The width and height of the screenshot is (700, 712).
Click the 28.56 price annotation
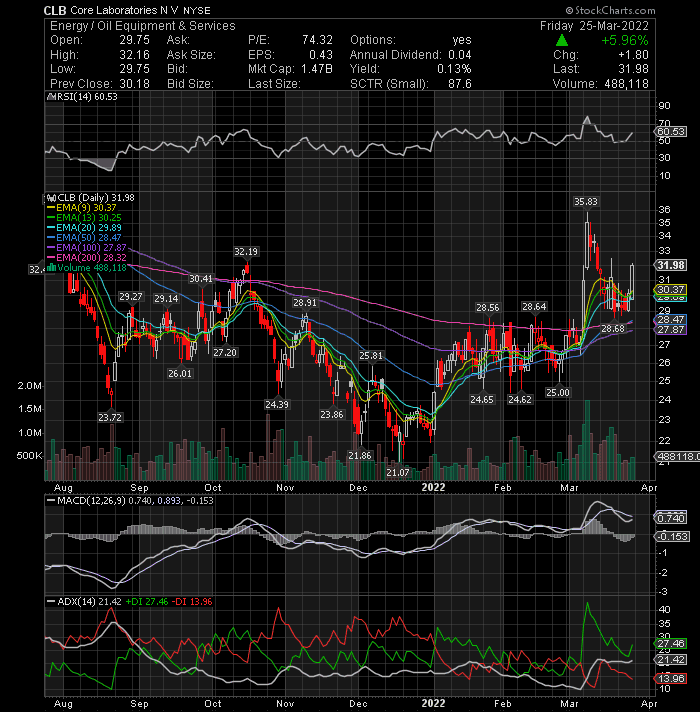click(x=488, y=308)
